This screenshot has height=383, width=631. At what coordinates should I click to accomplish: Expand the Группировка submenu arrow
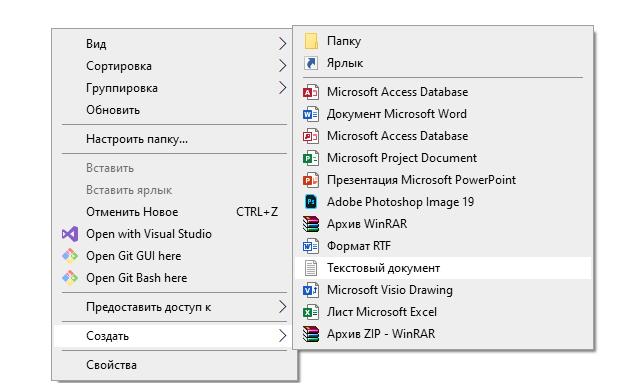point(283,88)
